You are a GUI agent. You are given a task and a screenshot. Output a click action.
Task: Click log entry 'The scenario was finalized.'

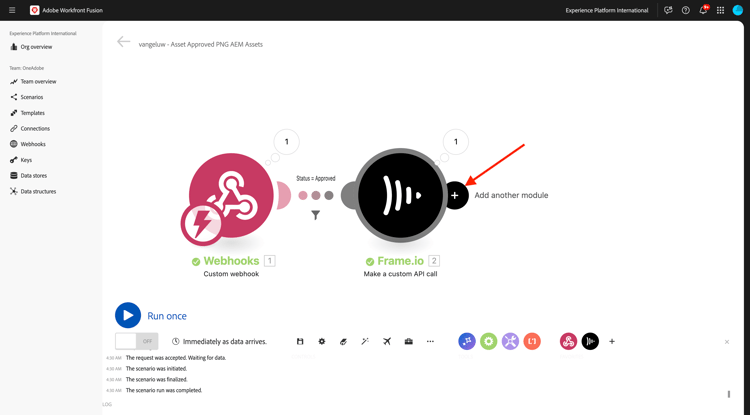point(156,380)
